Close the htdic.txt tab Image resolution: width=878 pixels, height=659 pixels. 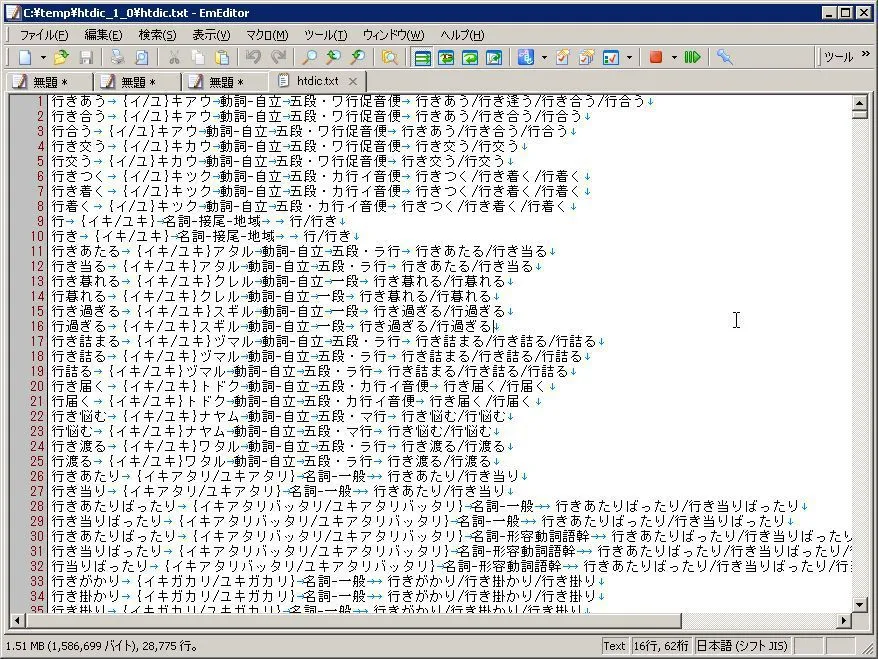pos(353,81)
